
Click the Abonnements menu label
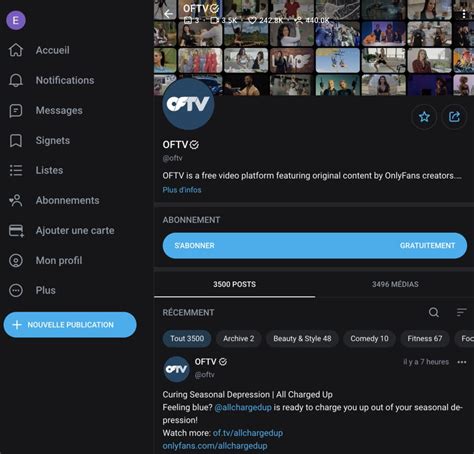click(x=68, y=200)
